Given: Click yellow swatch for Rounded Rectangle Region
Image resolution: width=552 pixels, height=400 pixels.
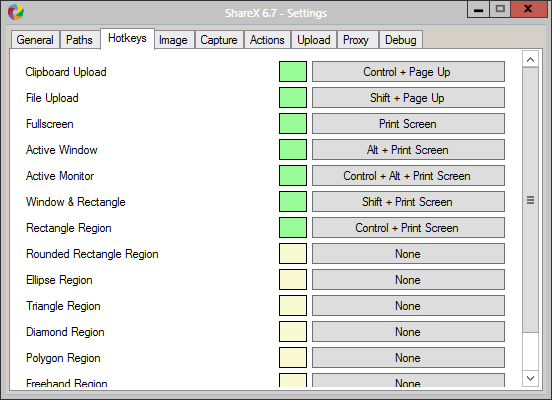Looking at the screenshot, I should point(293,254).
